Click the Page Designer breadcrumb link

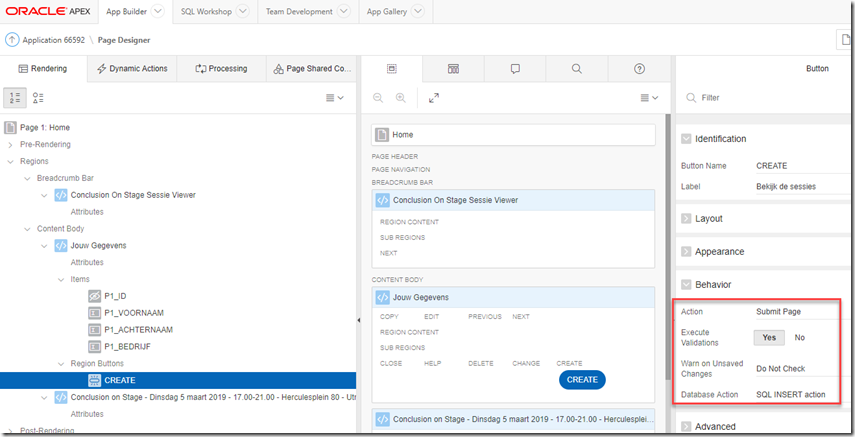point(123,40)
